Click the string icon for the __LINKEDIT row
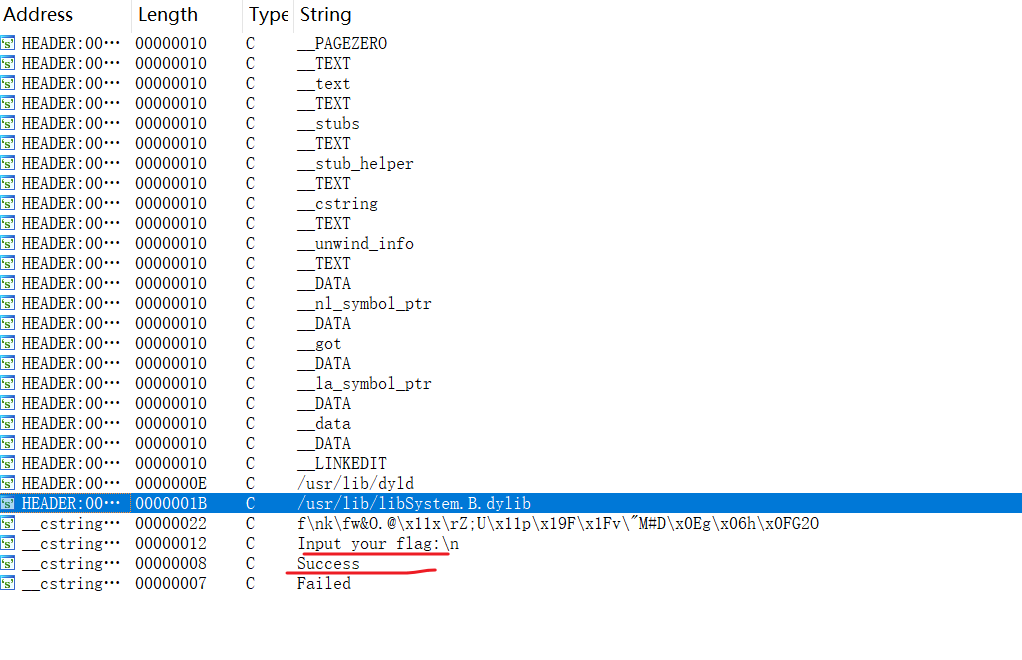The height and width of the screenshot is (660, 1022). coord(8,463)
